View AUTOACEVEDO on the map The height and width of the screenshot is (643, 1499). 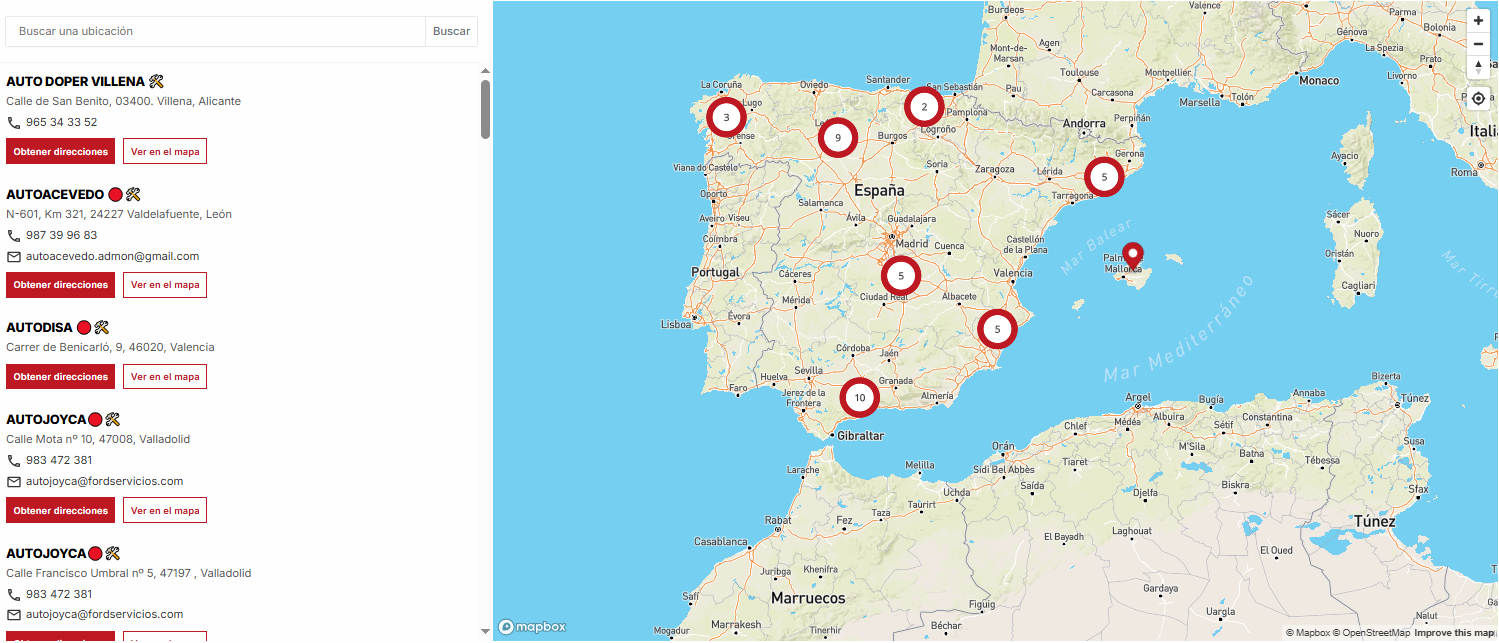pos(165,285)
